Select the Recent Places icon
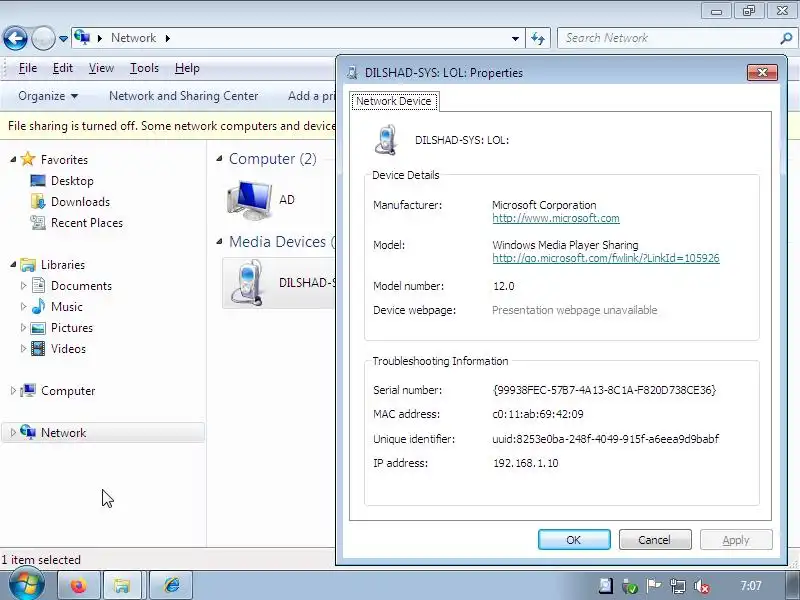This screenshot has height=600, width=800. click(38, 222)
